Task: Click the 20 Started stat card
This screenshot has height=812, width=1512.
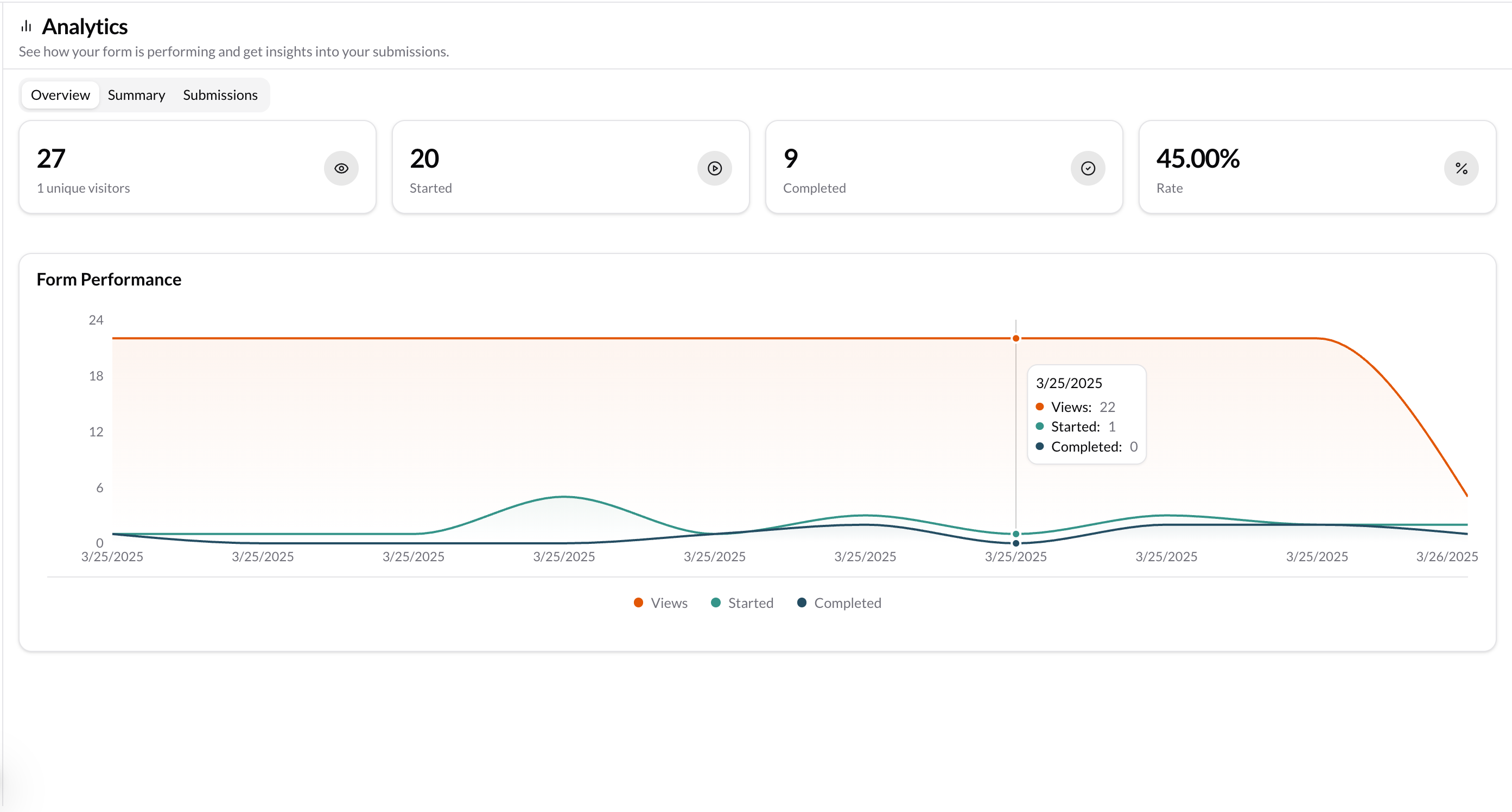Action: tap(570, 167)
